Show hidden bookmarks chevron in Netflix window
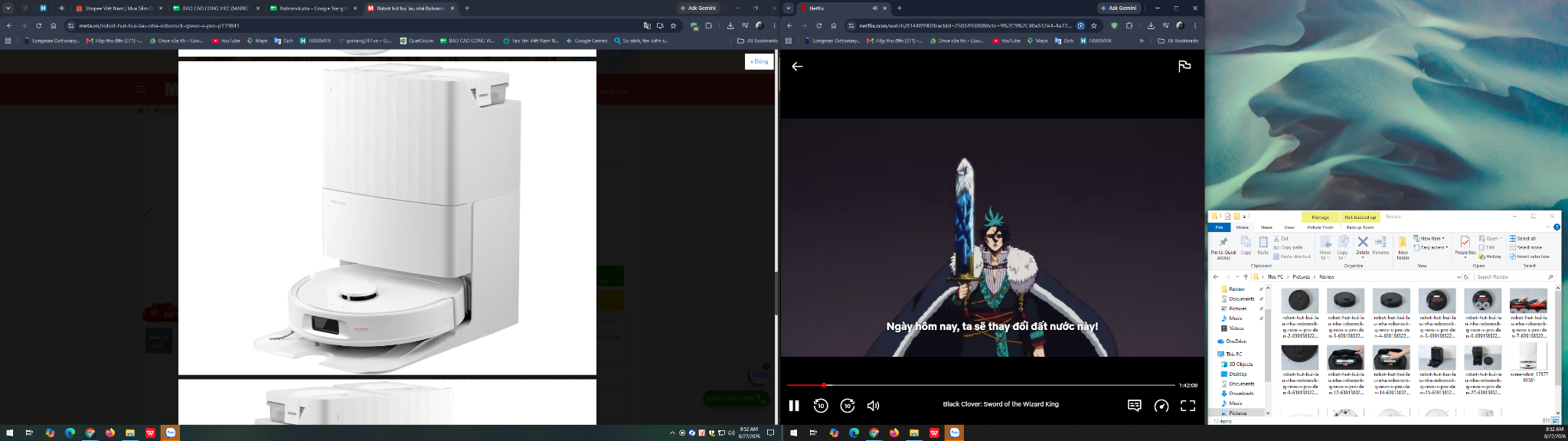 (x=1142, y=41)
